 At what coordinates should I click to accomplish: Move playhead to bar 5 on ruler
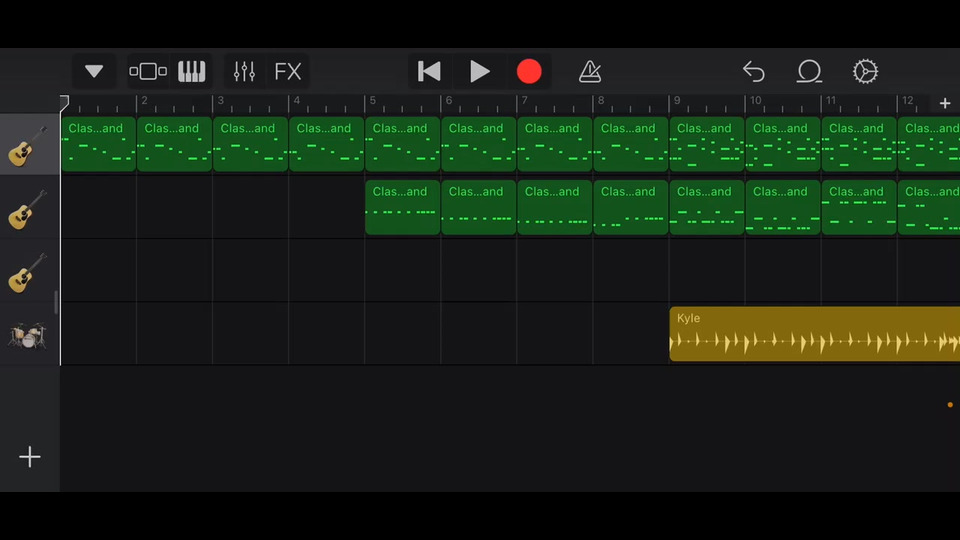coord(372,100)
